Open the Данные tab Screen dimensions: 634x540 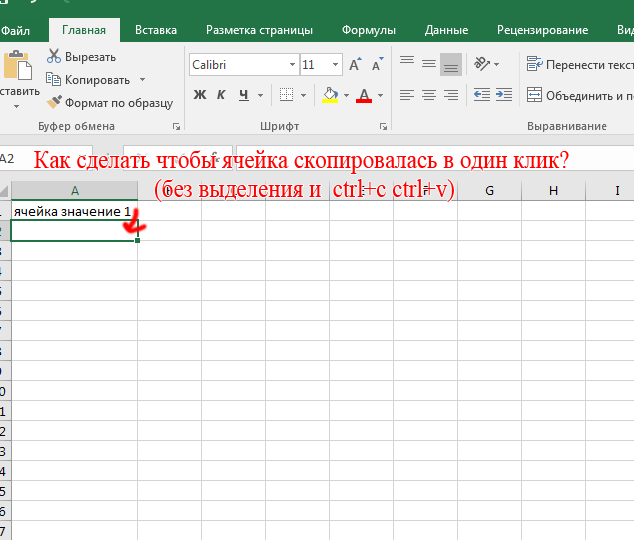(x=446, y=30)
